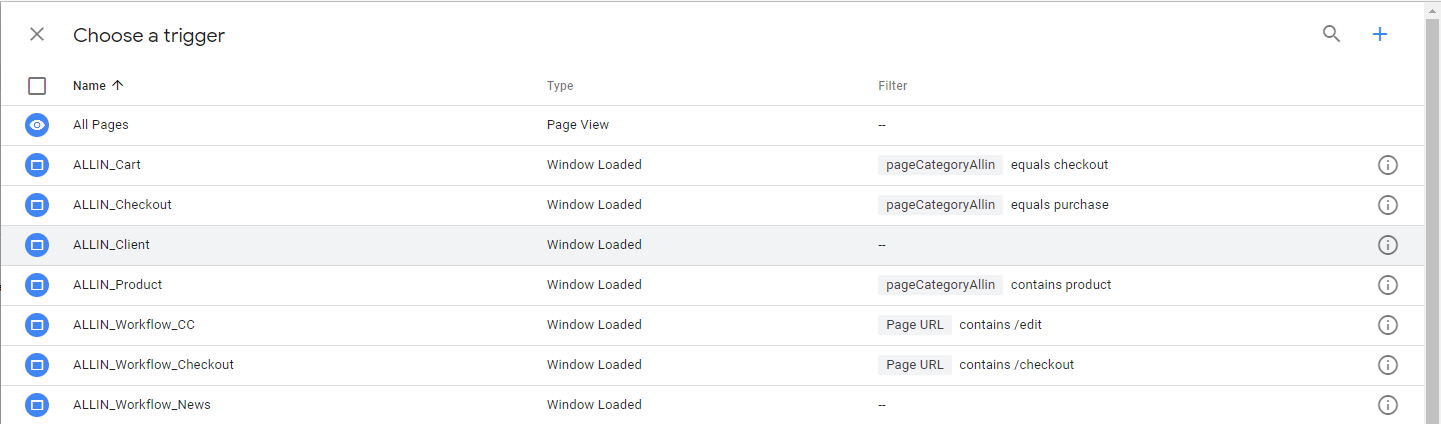Open info icon for ALLIN_Client trigger
This screenshot has height=424, width=1441.
[1387, 245]
